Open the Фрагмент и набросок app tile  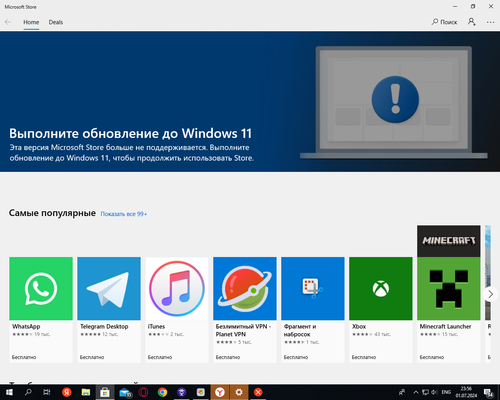pyautogui.click(x=313, y=309)
